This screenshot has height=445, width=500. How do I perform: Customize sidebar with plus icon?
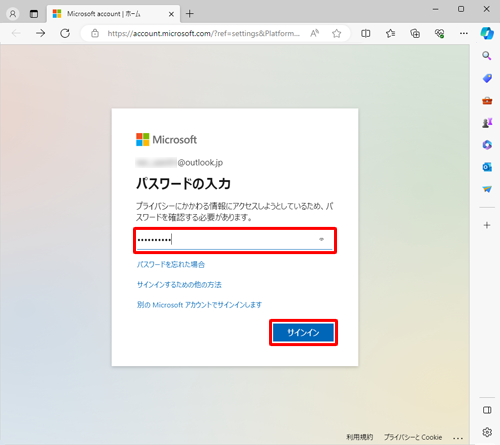[x=487, y=225]
